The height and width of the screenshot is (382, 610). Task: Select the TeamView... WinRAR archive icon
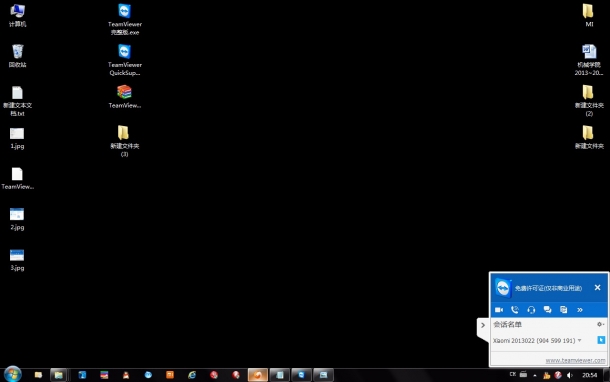pos(124,97)
